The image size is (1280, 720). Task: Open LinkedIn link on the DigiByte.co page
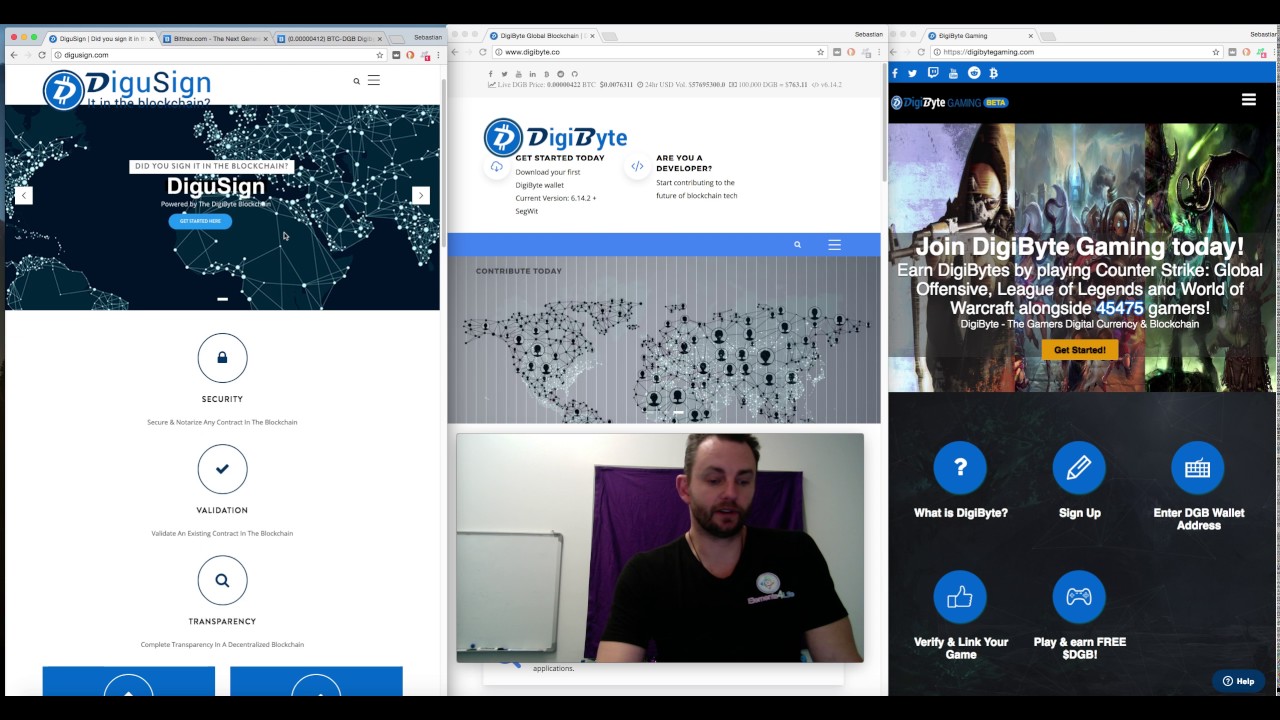point(532,74)
